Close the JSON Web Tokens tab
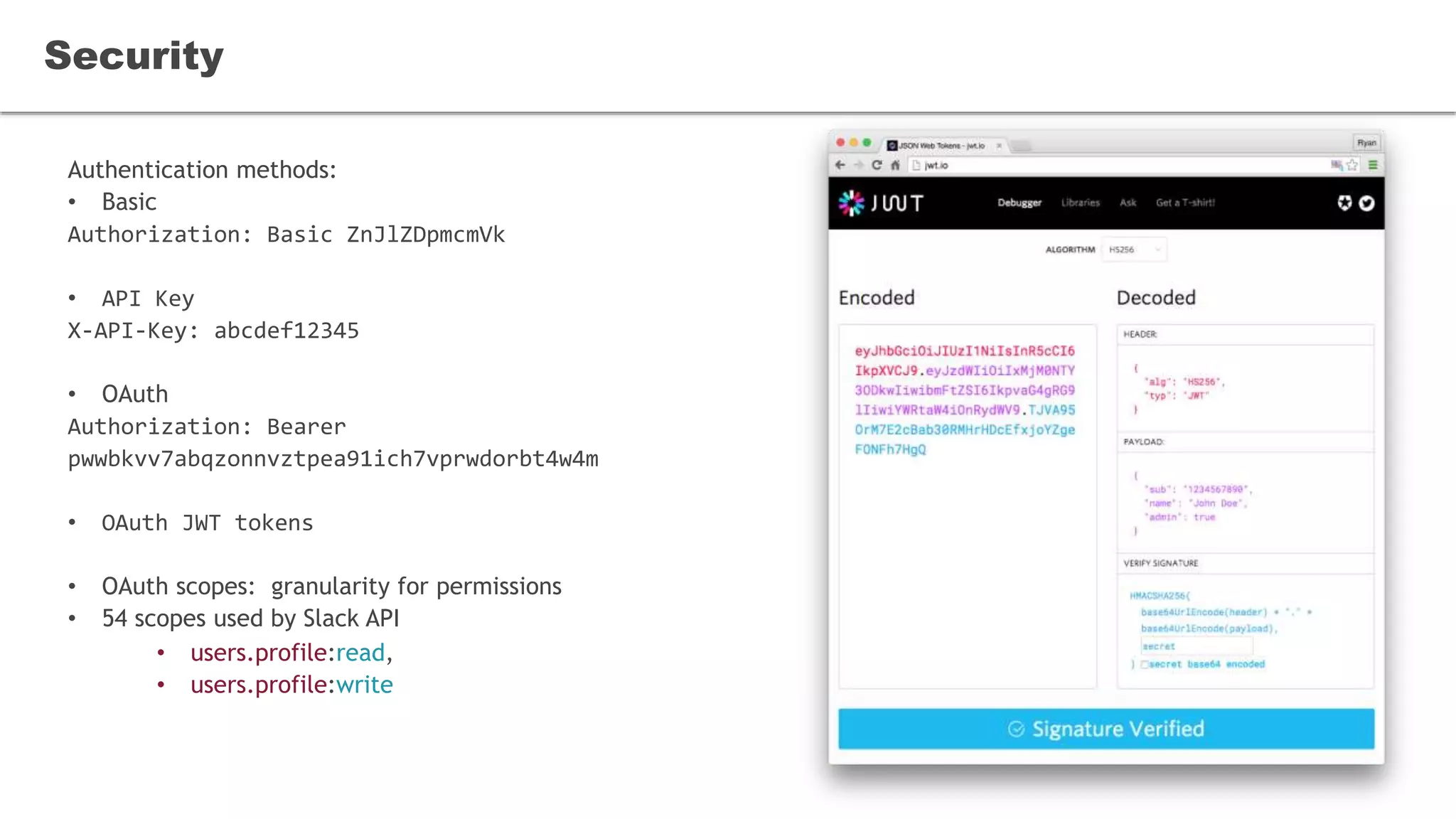 pyautogui.click(x=999, y=146)
